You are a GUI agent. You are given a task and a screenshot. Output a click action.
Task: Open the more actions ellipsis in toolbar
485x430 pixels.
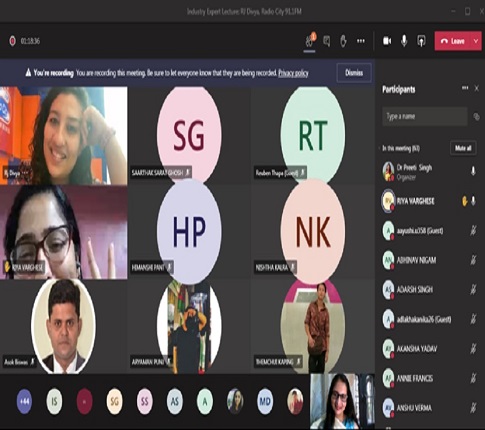tap(361, 41)
